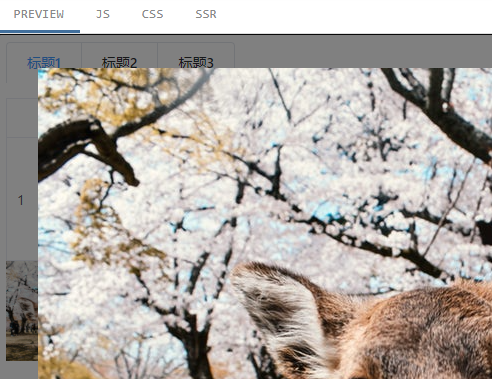This screenshot has height=379, width=492.
Task: Select the 标题3 tab
Action: coord(196,62)
